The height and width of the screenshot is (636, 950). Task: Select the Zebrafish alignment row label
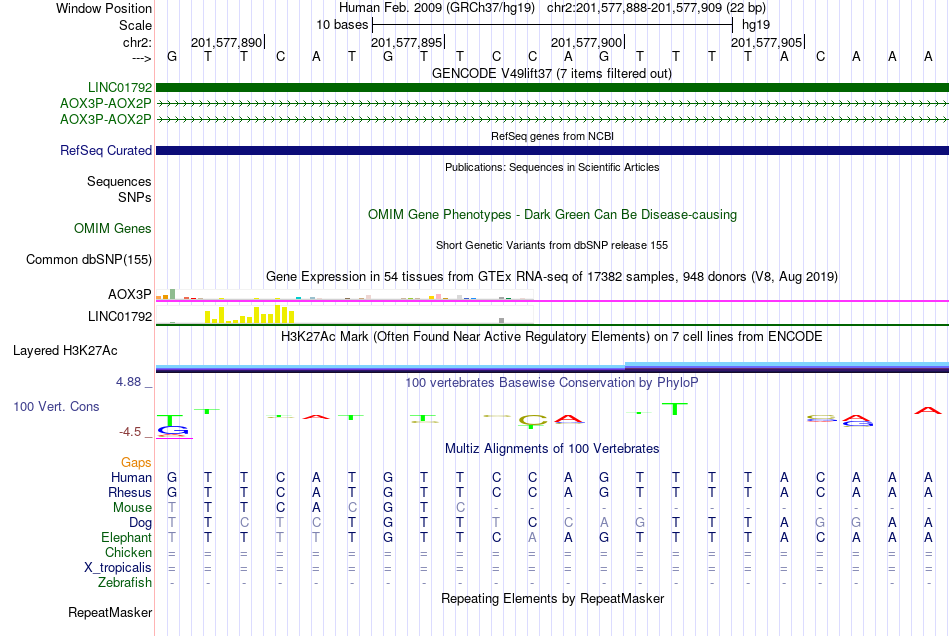coord(125,583)
